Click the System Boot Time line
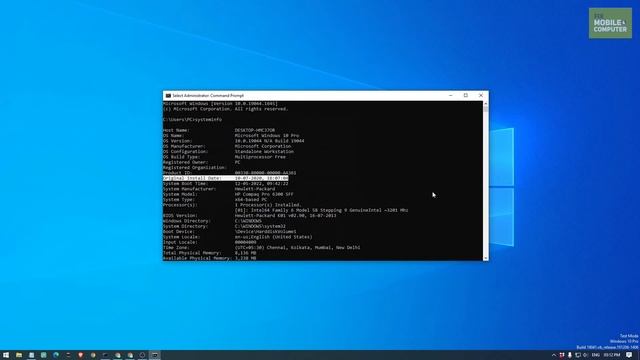The width and height of the screenshot is (640, 360). [x=226, y=184]
